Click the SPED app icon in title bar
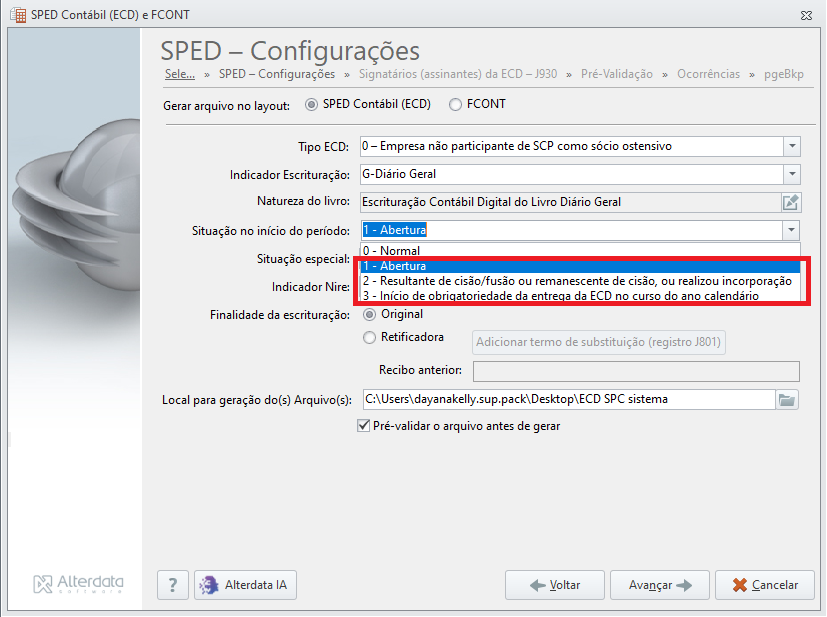 click(18, 15)
